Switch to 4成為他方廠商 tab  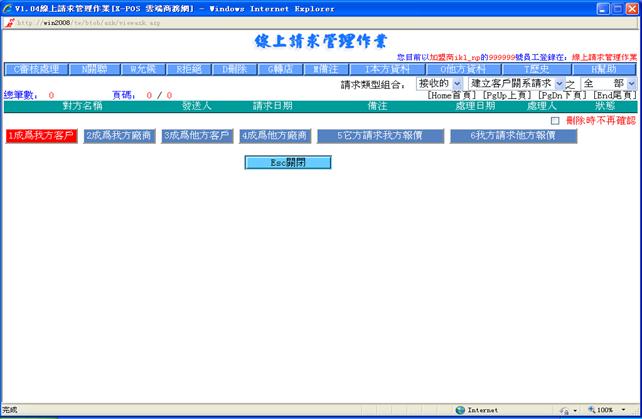click(x=275, y=135)
